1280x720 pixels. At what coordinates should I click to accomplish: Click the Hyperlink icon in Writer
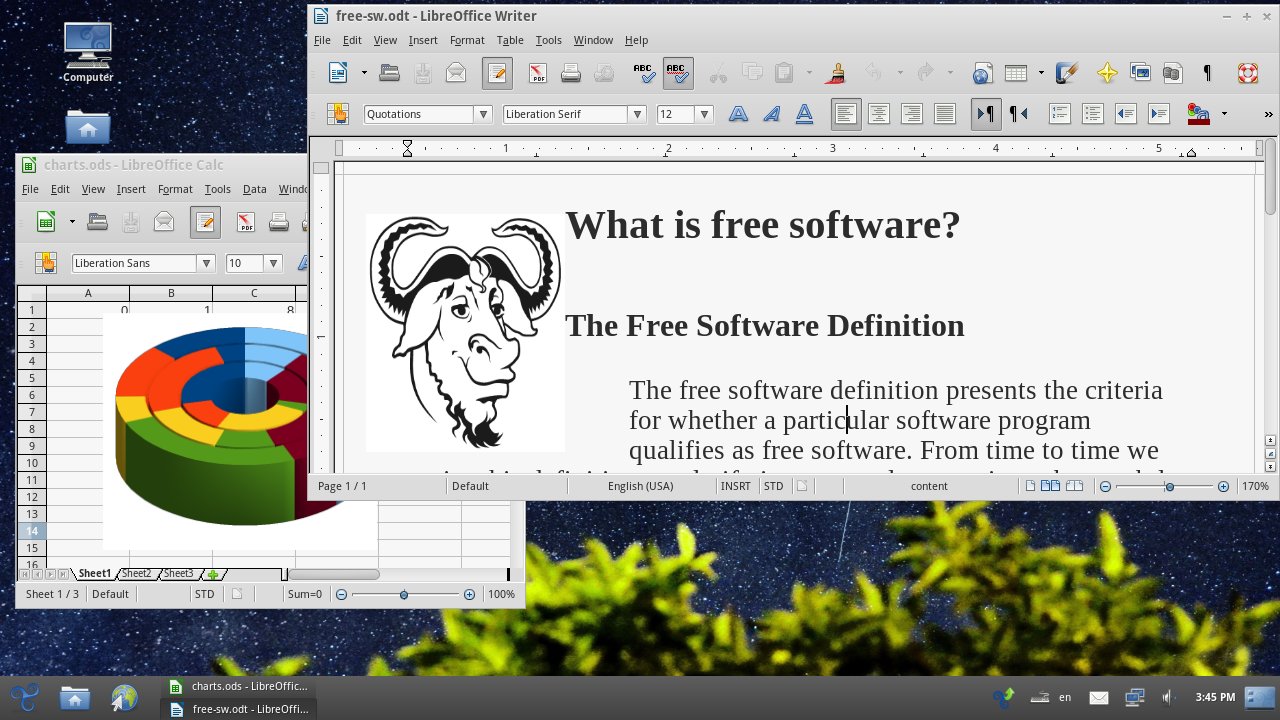[x=982, y=72]
